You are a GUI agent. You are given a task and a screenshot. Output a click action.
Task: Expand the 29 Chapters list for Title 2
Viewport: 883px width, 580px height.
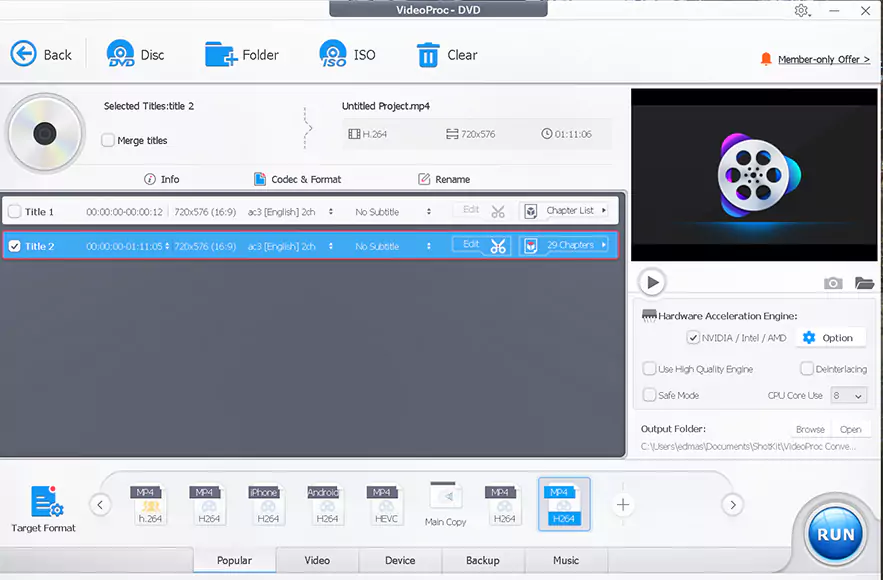point(604,245)
